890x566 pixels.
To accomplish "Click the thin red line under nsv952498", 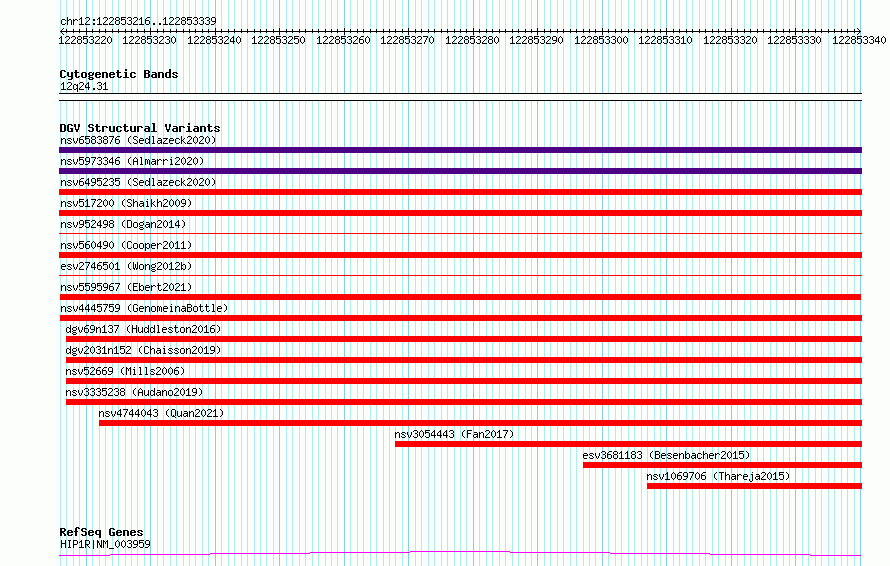I will click(x=460, y=233).
